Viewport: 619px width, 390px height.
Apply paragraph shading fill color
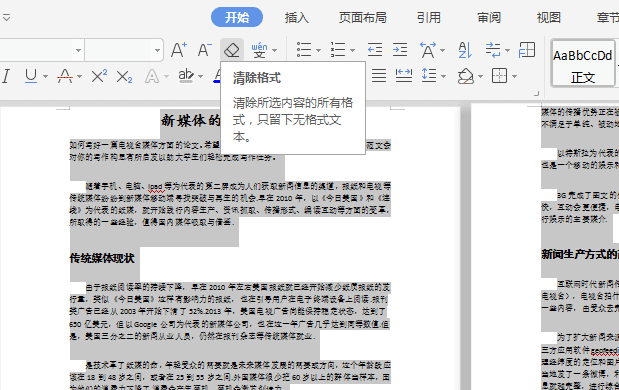click(x=466, y=76)
